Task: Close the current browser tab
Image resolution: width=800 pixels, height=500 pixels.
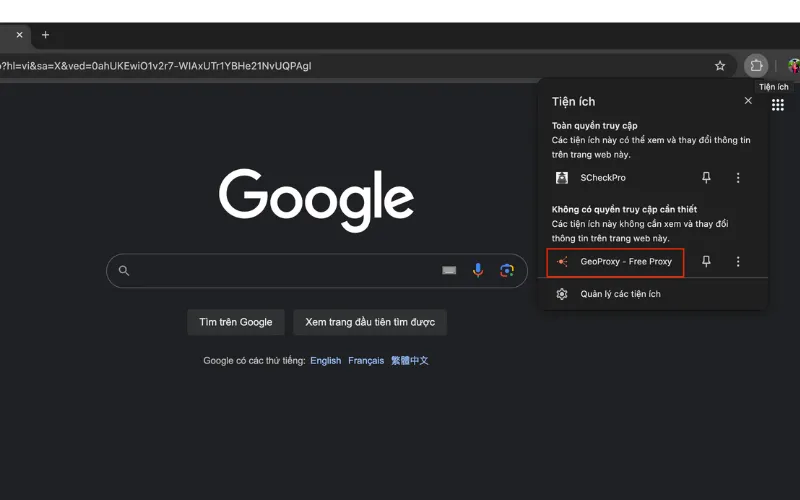Action: (19, 35)
